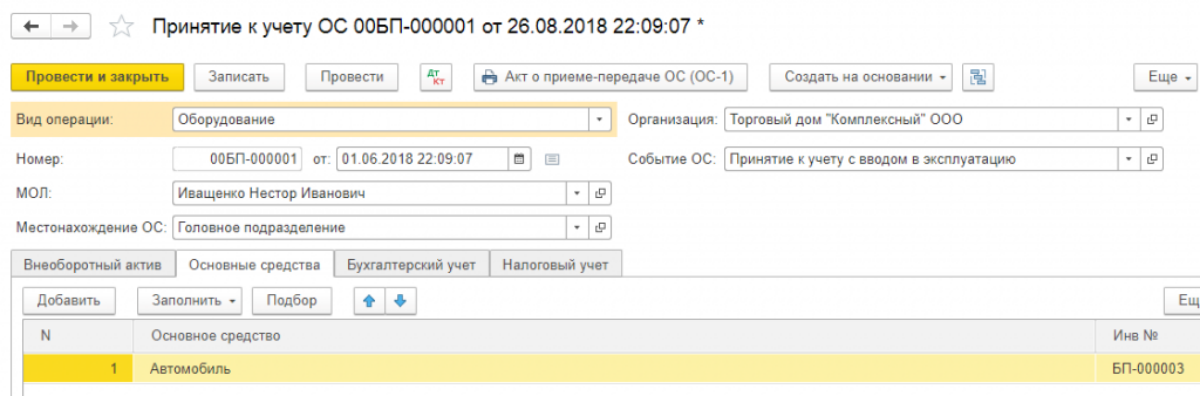Switch to Бухгалтерский учет tab
This screenshot has height=396, width=1200.
(412, 265)
